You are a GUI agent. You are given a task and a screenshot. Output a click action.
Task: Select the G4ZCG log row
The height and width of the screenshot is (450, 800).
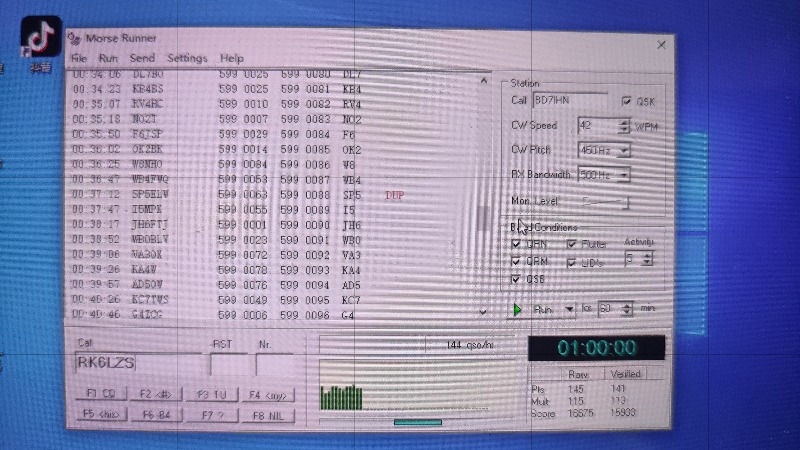pos(273,315)
